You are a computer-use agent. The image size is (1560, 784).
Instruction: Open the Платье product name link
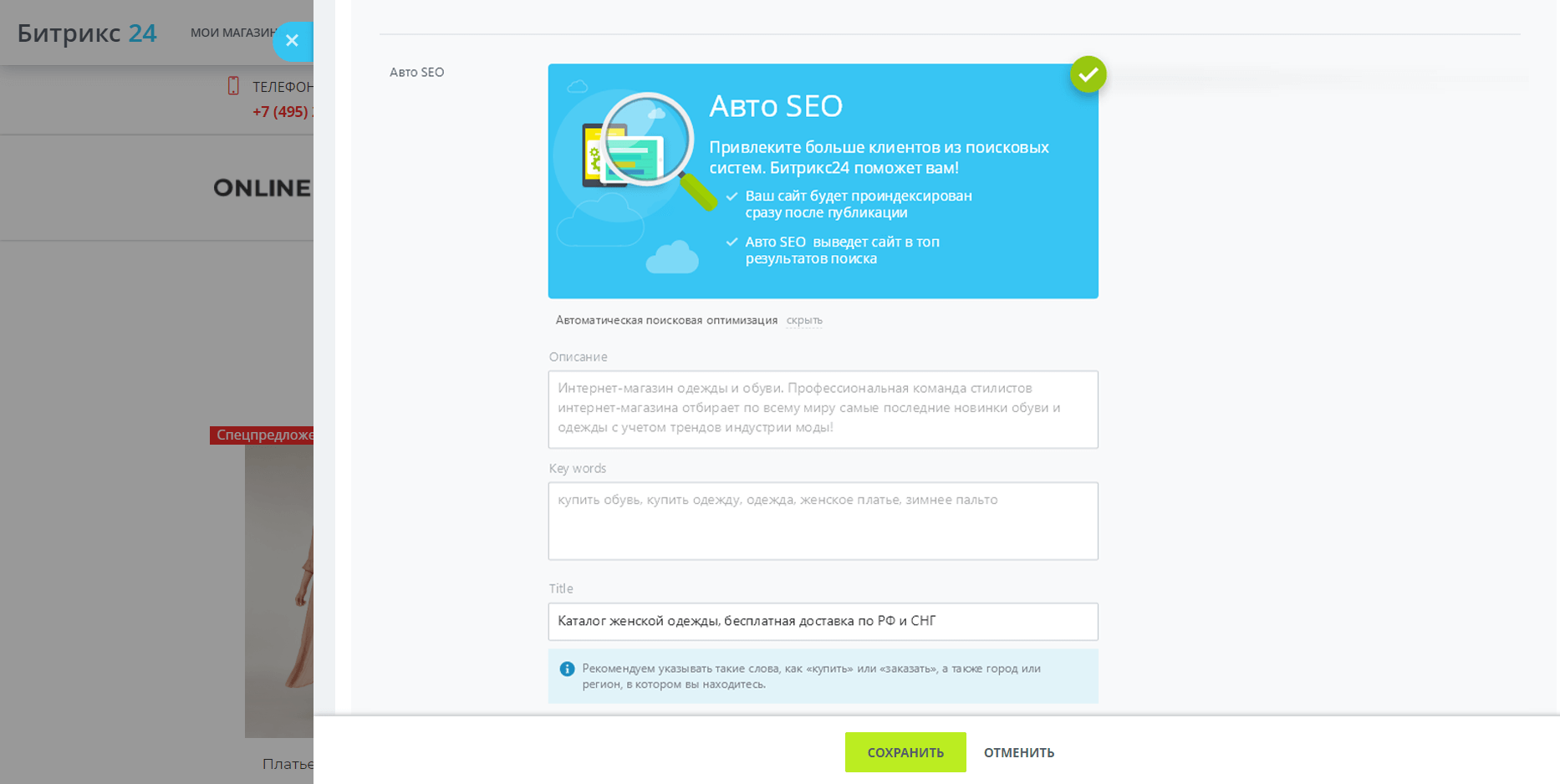[288, 764]
